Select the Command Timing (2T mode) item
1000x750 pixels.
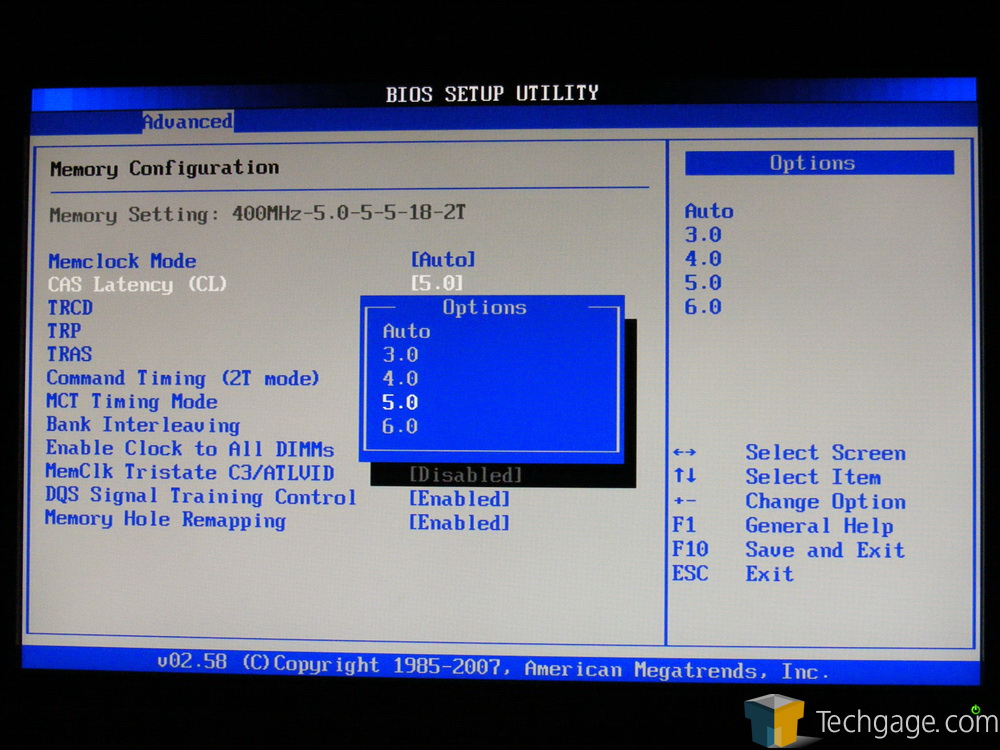tap(183, 378)
